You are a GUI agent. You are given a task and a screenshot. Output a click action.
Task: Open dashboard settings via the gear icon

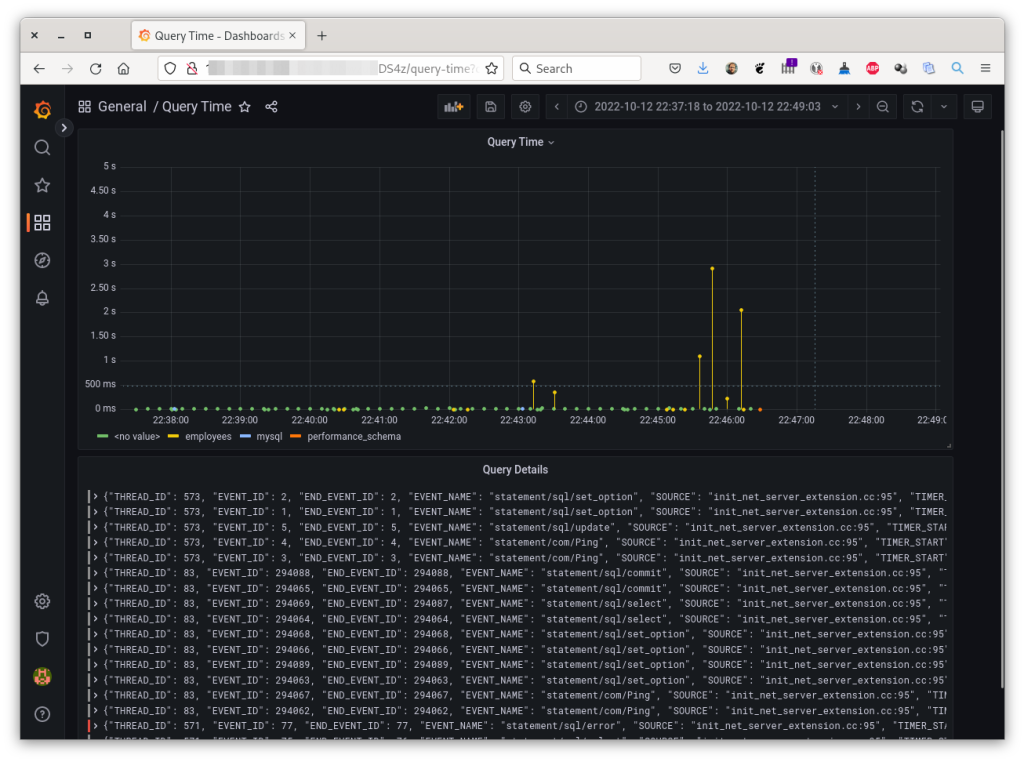click(x=525, y=106)
